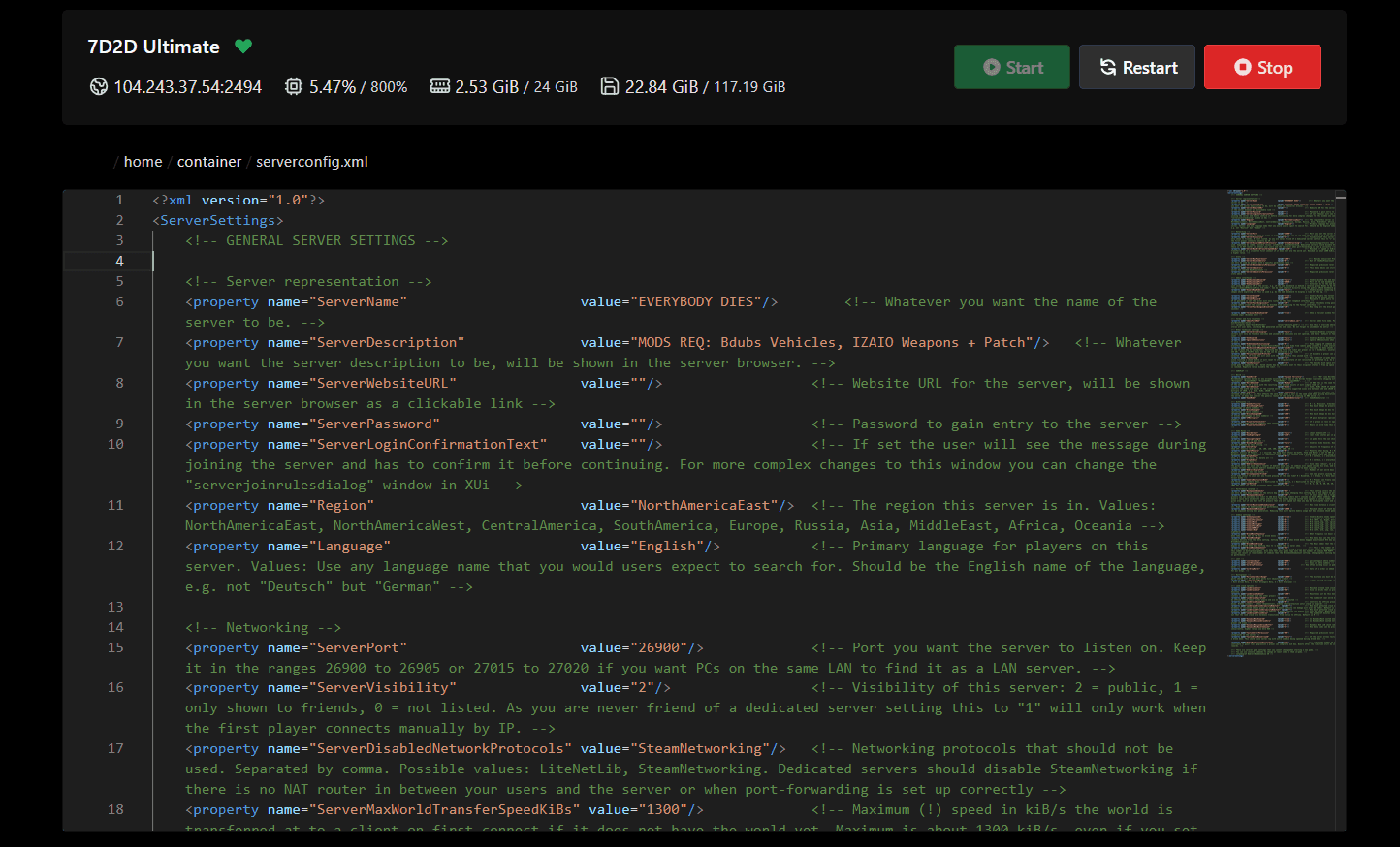The image size is (1400, 847).
Task: Restart the game server
Action: point(1136,67)
